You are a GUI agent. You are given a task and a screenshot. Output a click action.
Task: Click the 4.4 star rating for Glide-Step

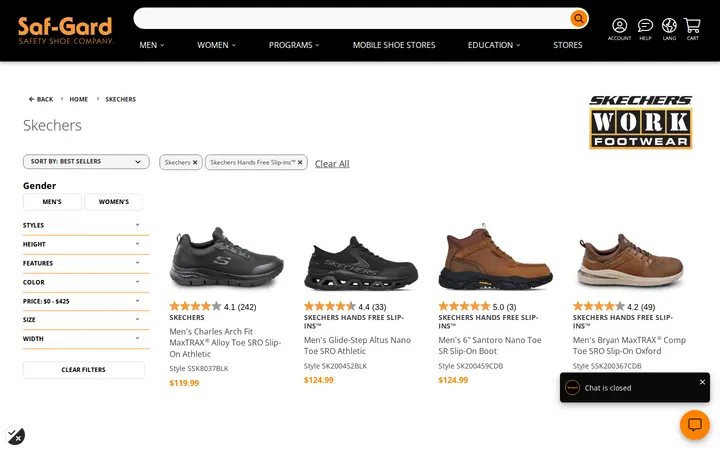tap(345, 307)
